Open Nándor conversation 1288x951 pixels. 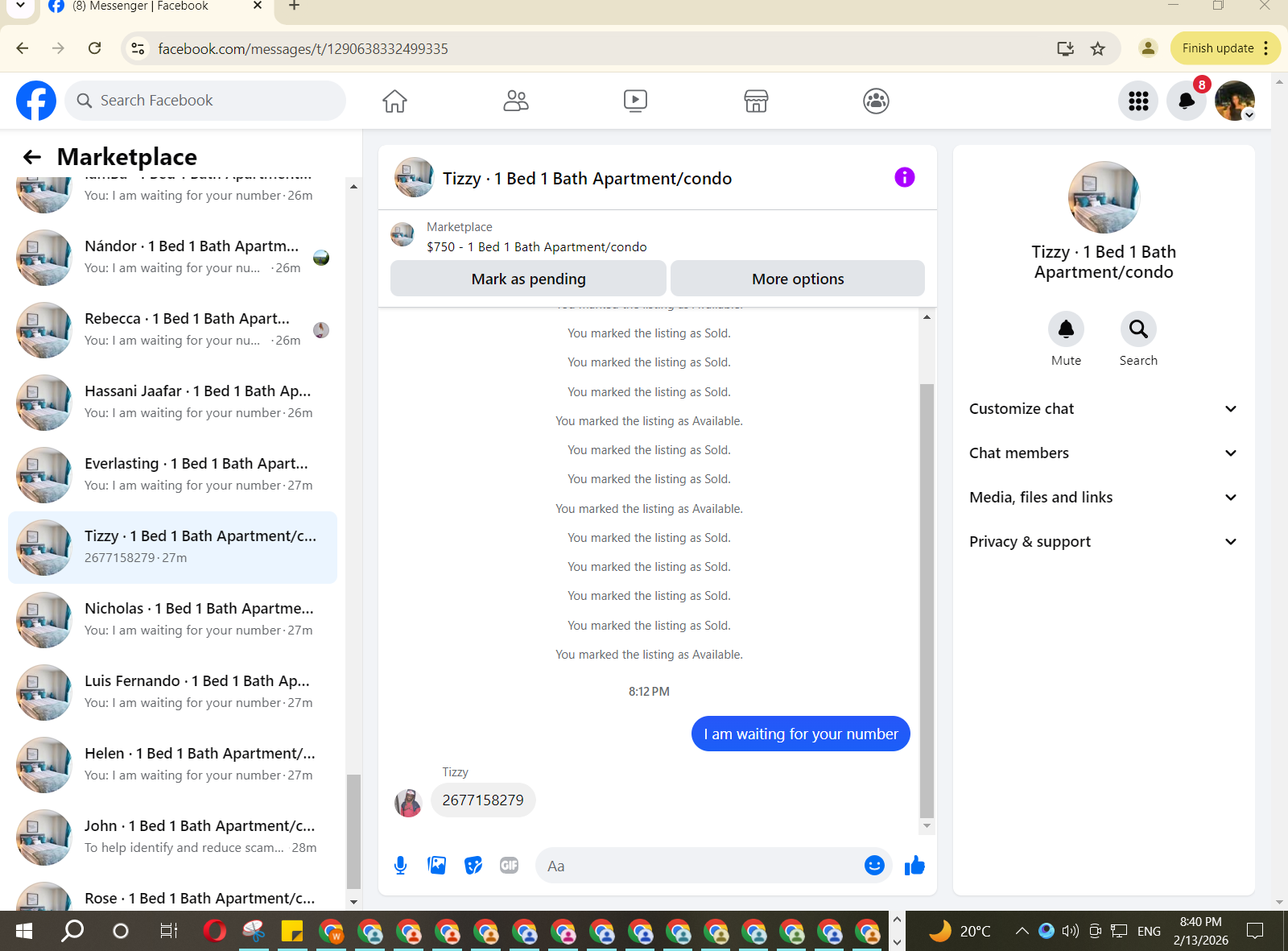(x=173, y=257)
